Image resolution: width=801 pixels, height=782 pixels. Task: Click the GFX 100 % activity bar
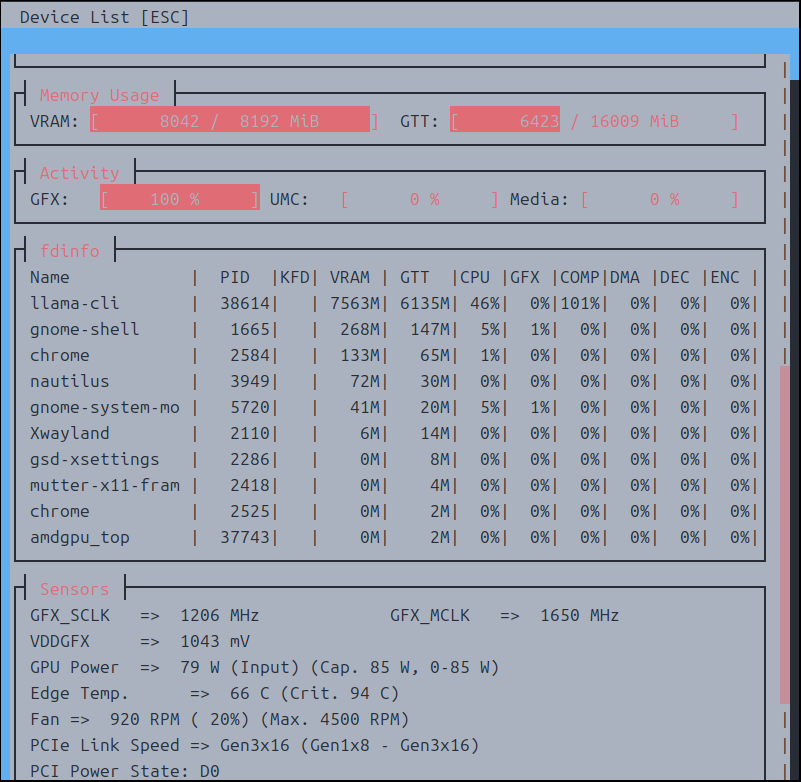(x=180, y=199)
